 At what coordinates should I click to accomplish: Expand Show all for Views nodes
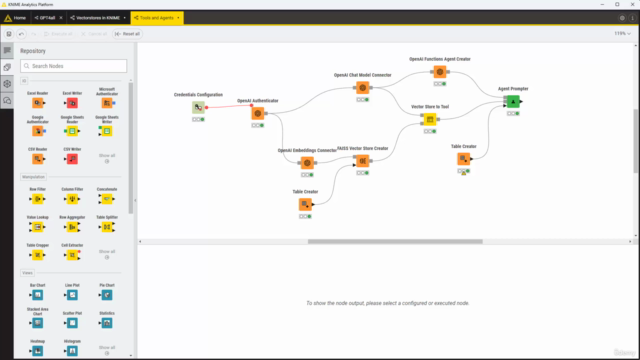107,350
